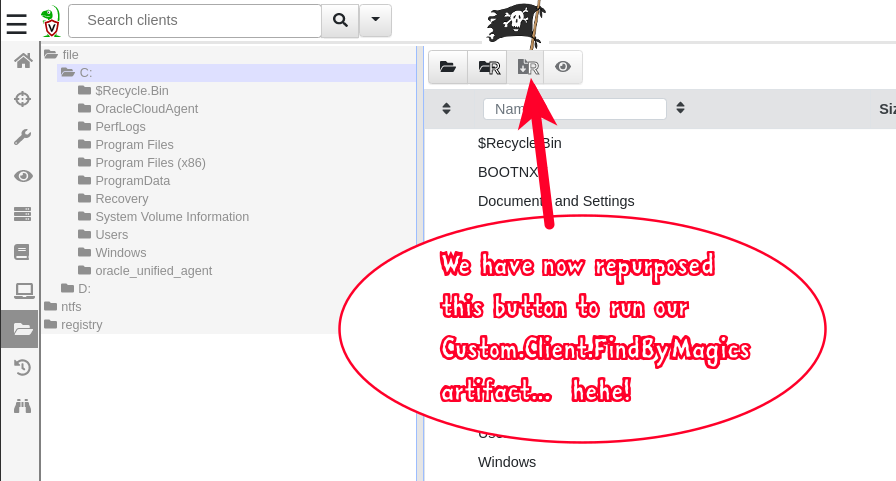Screen dimensions: 896x481
Task: Open Host Information laptop icon in sidebar
Action: point(22,291)
